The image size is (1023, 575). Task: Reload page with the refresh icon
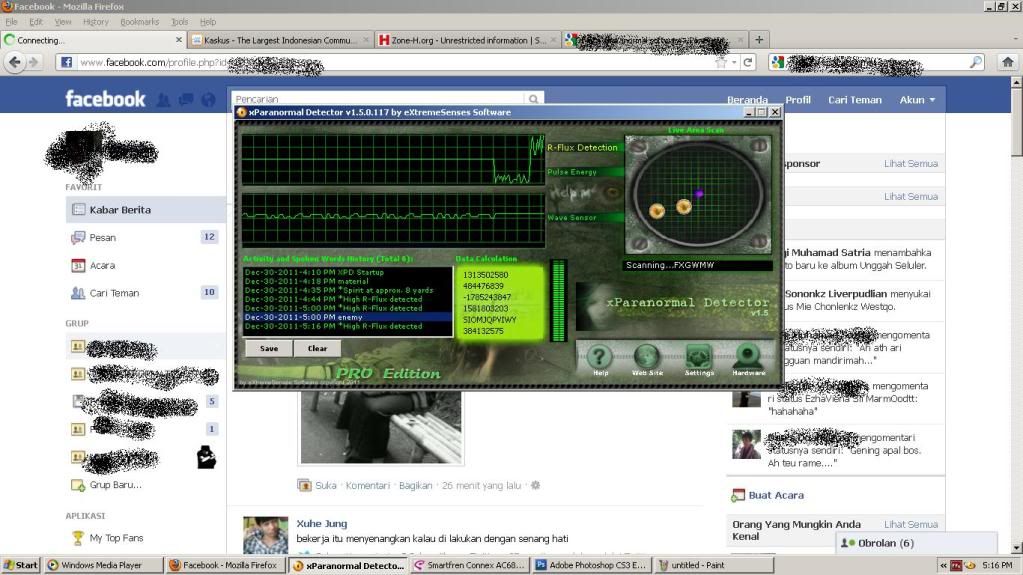748,62
